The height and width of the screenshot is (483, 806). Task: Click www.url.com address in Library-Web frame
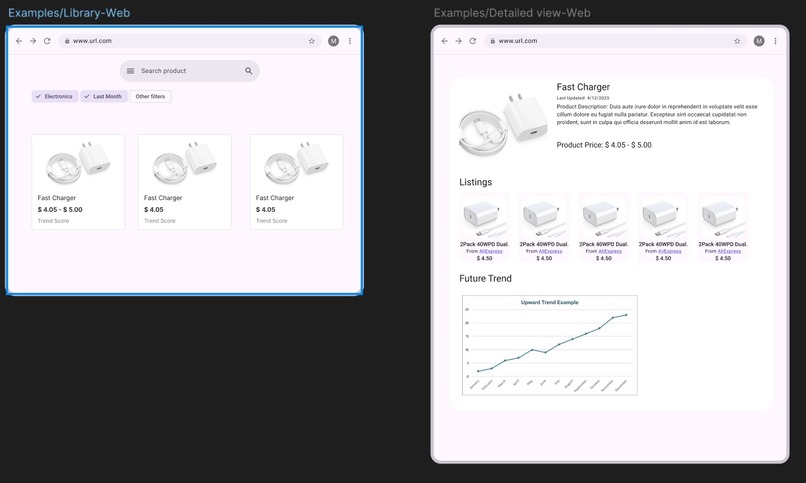click(93, 41)
